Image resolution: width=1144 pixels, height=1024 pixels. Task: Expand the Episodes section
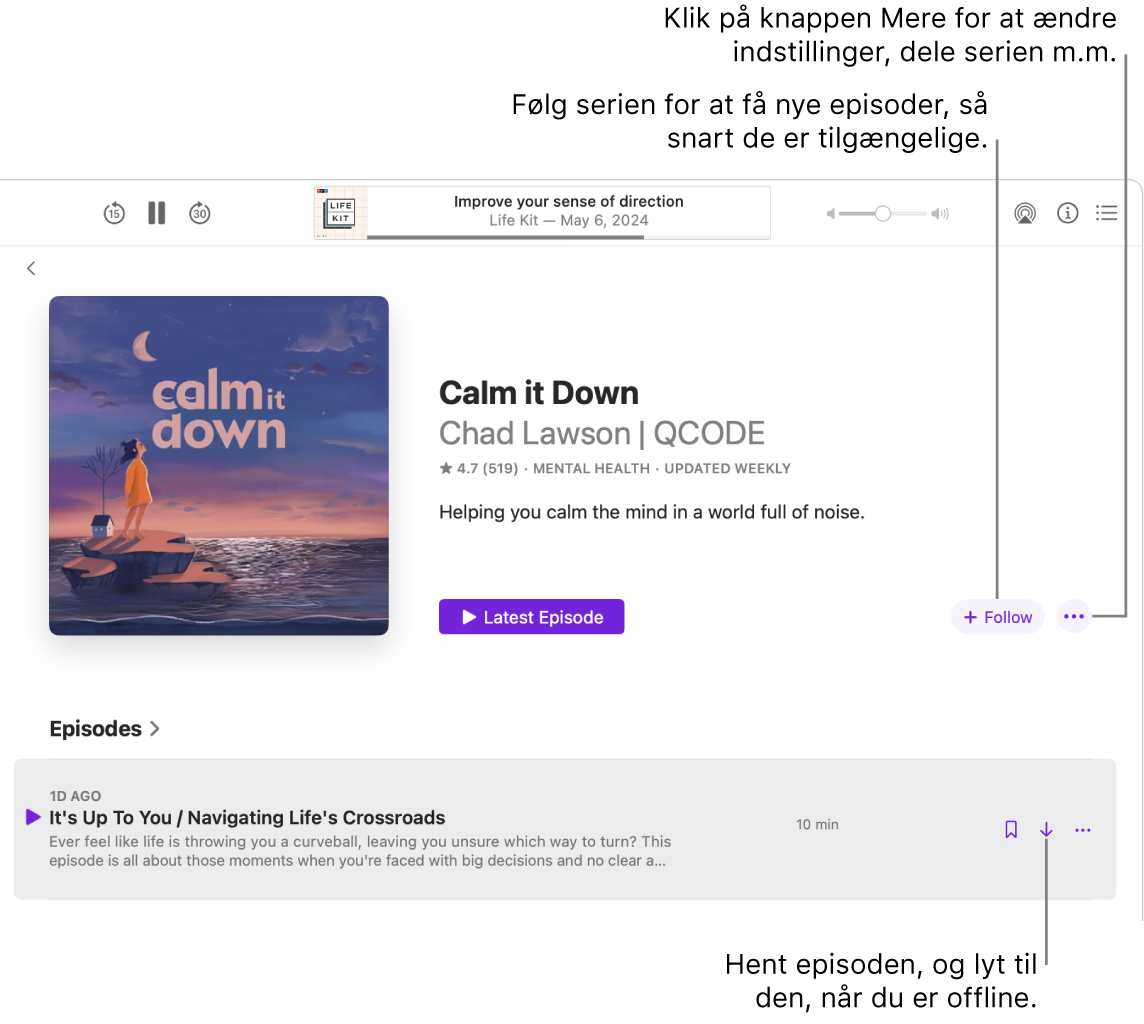click(x=105, y=729)
